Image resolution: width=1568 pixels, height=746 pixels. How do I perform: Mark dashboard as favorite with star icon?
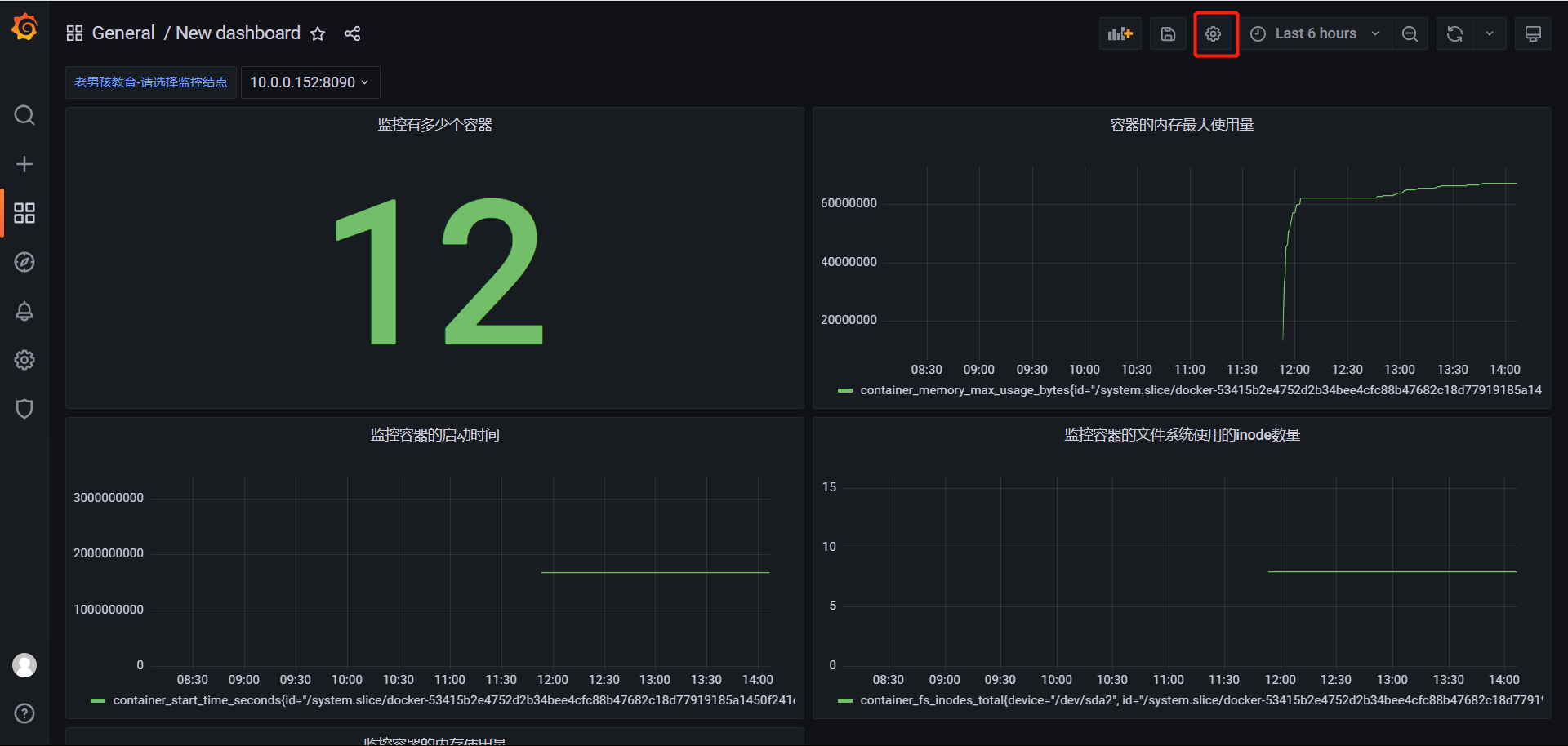click(x=318, y=33)
